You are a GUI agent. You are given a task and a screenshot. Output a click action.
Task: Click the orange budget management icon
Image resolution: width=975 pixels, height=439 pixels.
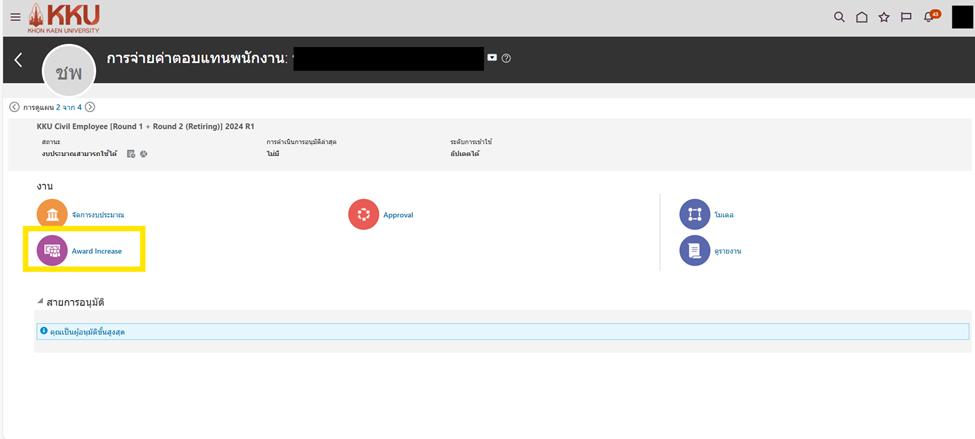coord(51,214)
